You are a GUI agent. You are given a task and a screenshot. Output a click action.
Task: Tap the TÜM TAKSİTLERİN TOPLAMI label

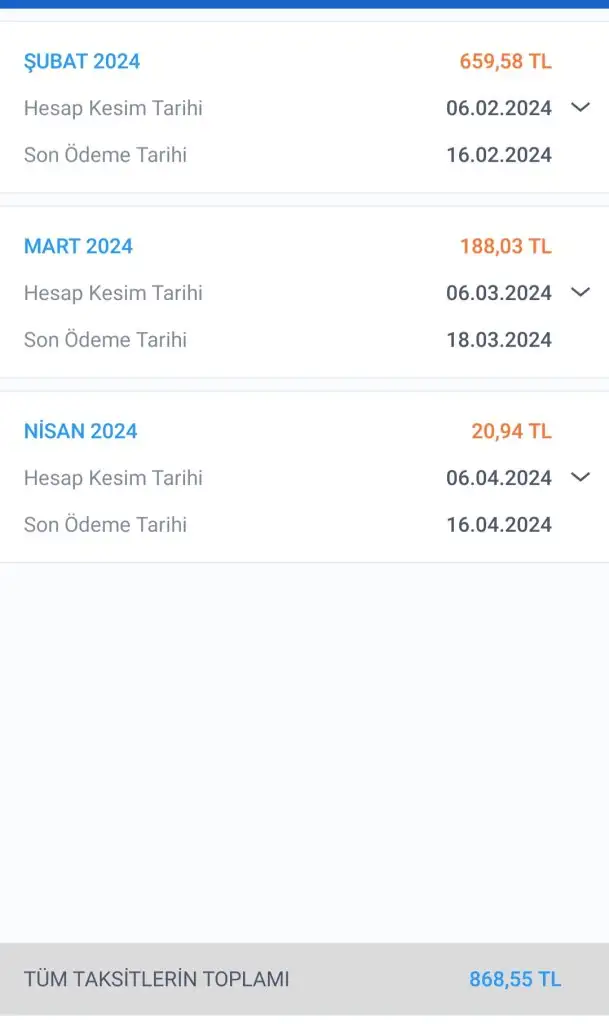[156, 980]
